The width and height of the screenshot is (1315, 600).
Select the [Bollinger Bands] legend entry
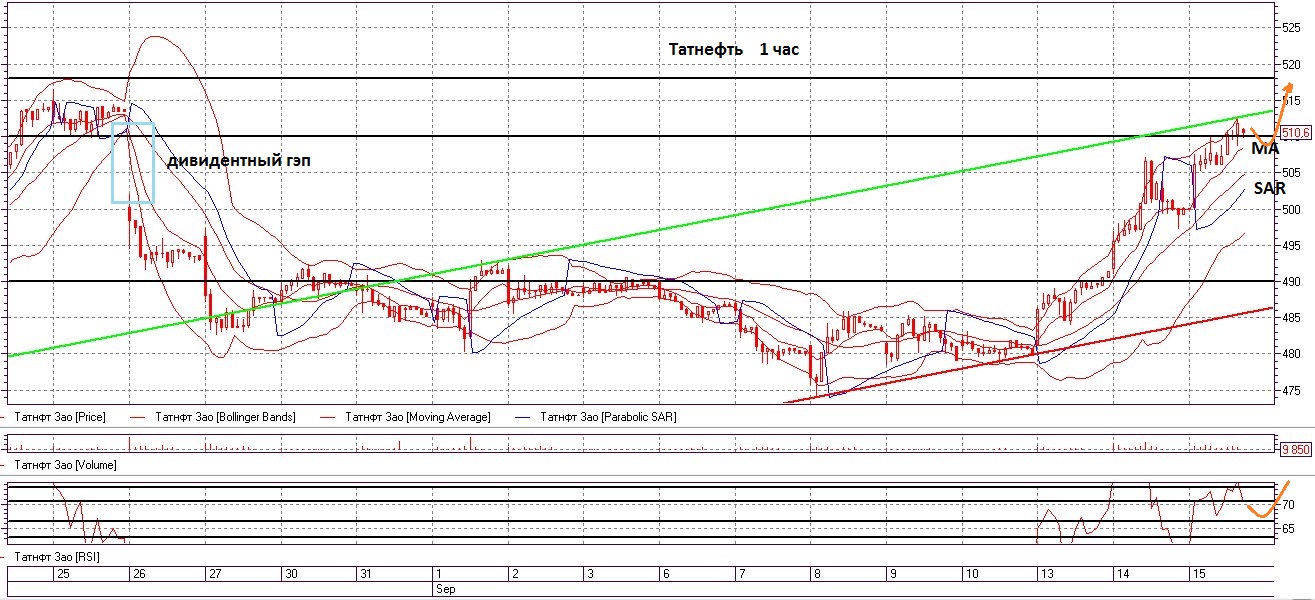click(x=225, y=417)
